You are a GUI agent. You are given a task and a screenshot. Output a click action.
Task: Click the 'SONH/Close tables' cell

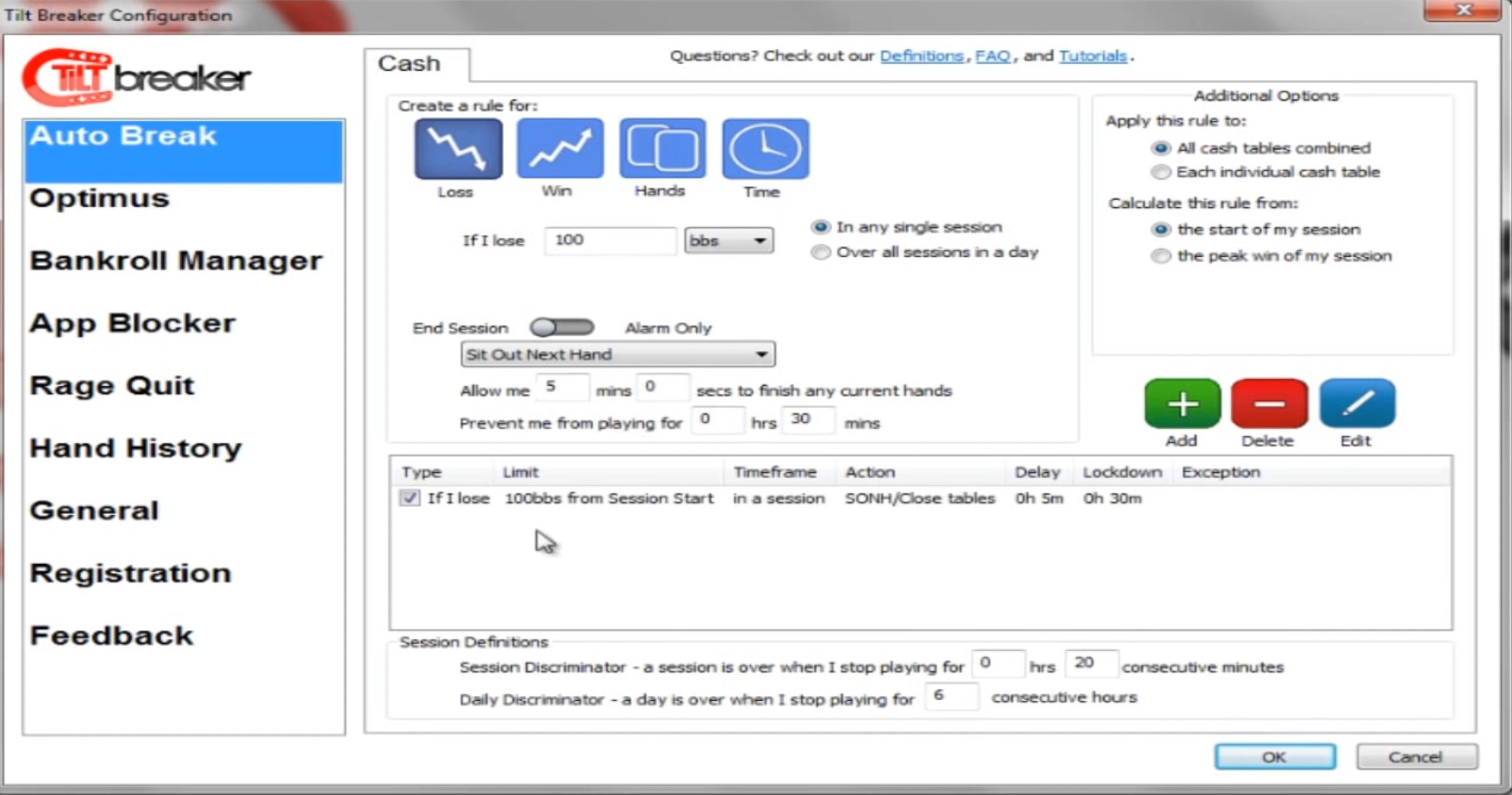pos(920,499)
